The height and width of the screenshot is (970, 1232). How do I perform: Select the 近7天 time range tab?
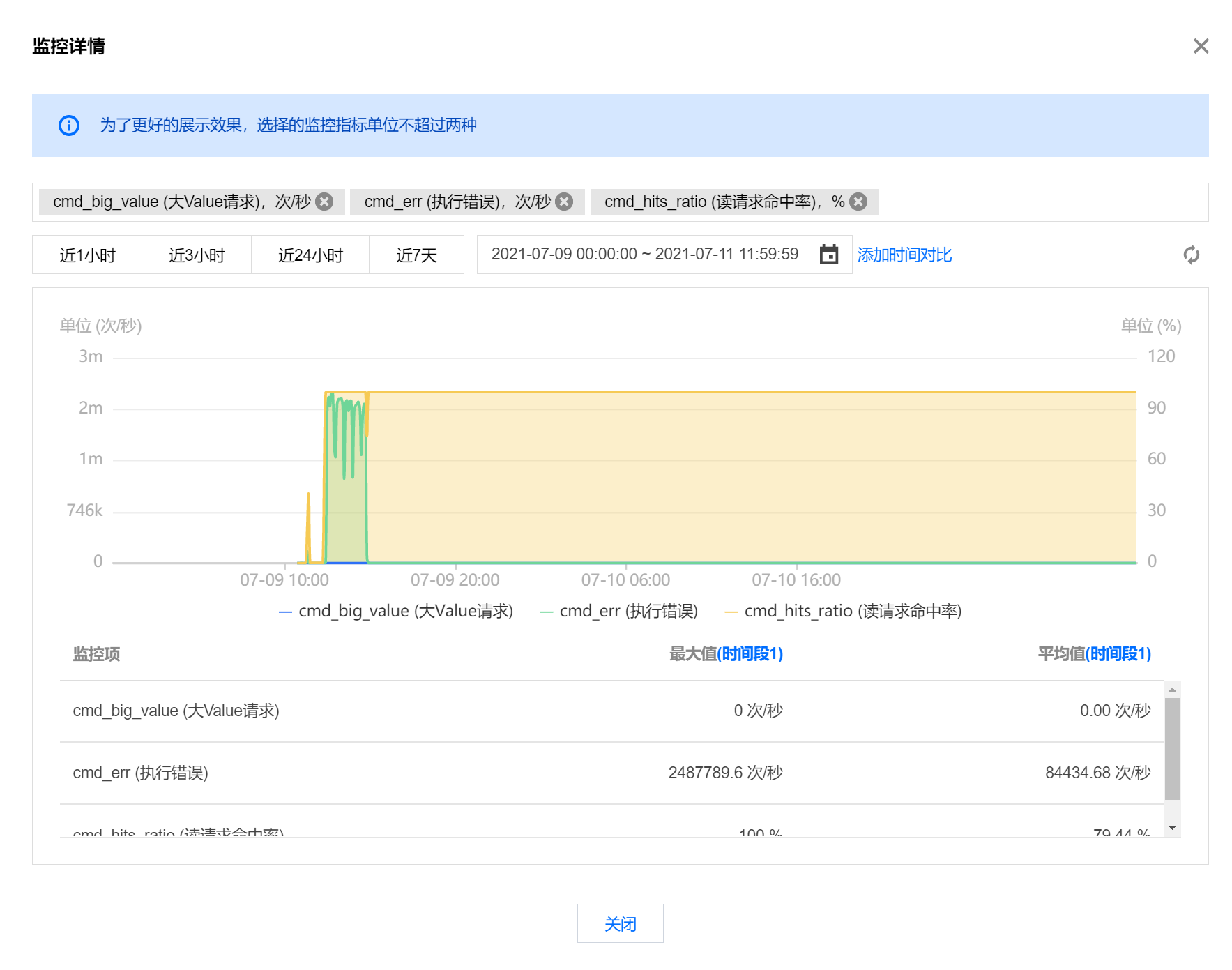click(x=416, y=255)
